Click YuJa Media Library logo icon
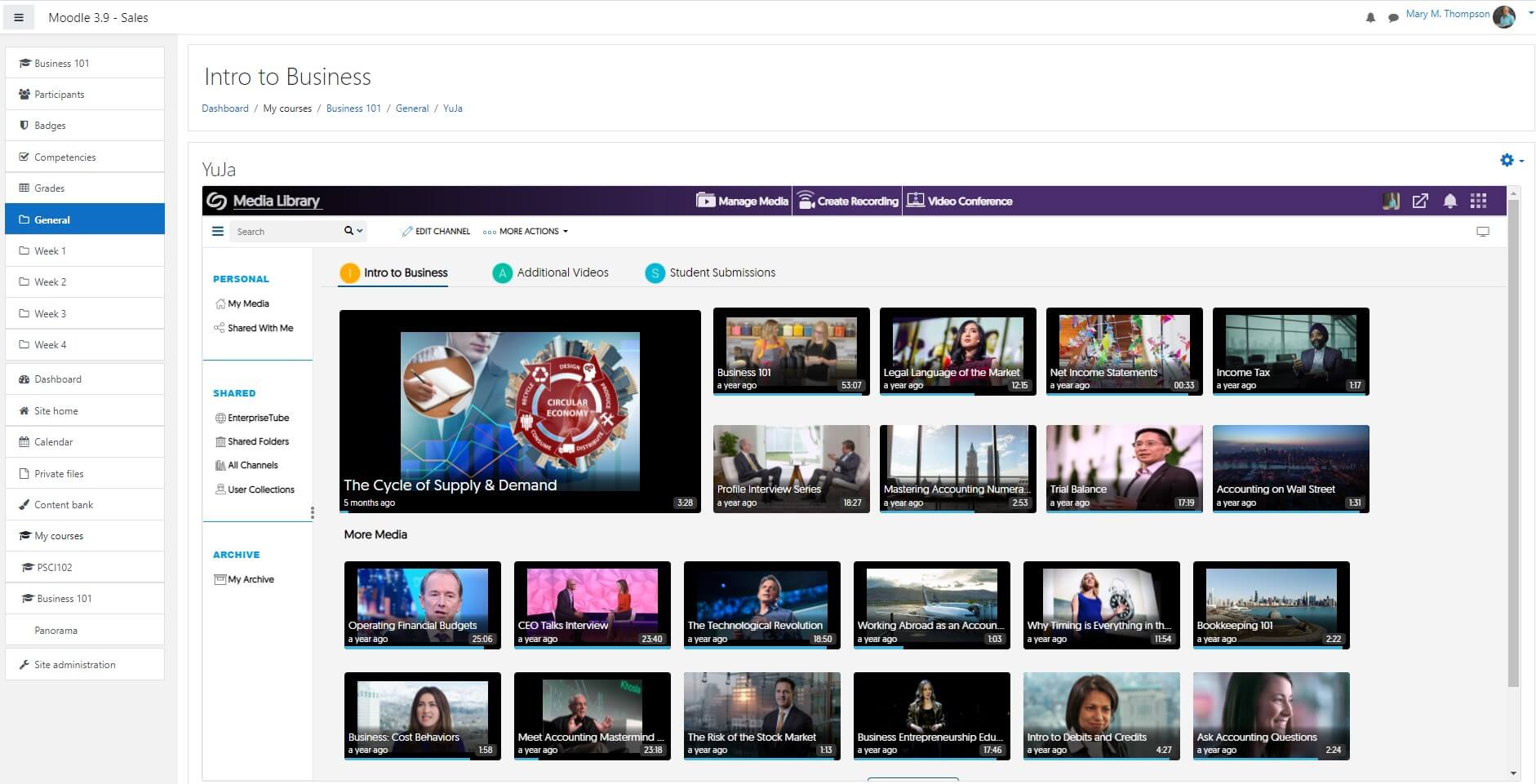 pos(215,201)
